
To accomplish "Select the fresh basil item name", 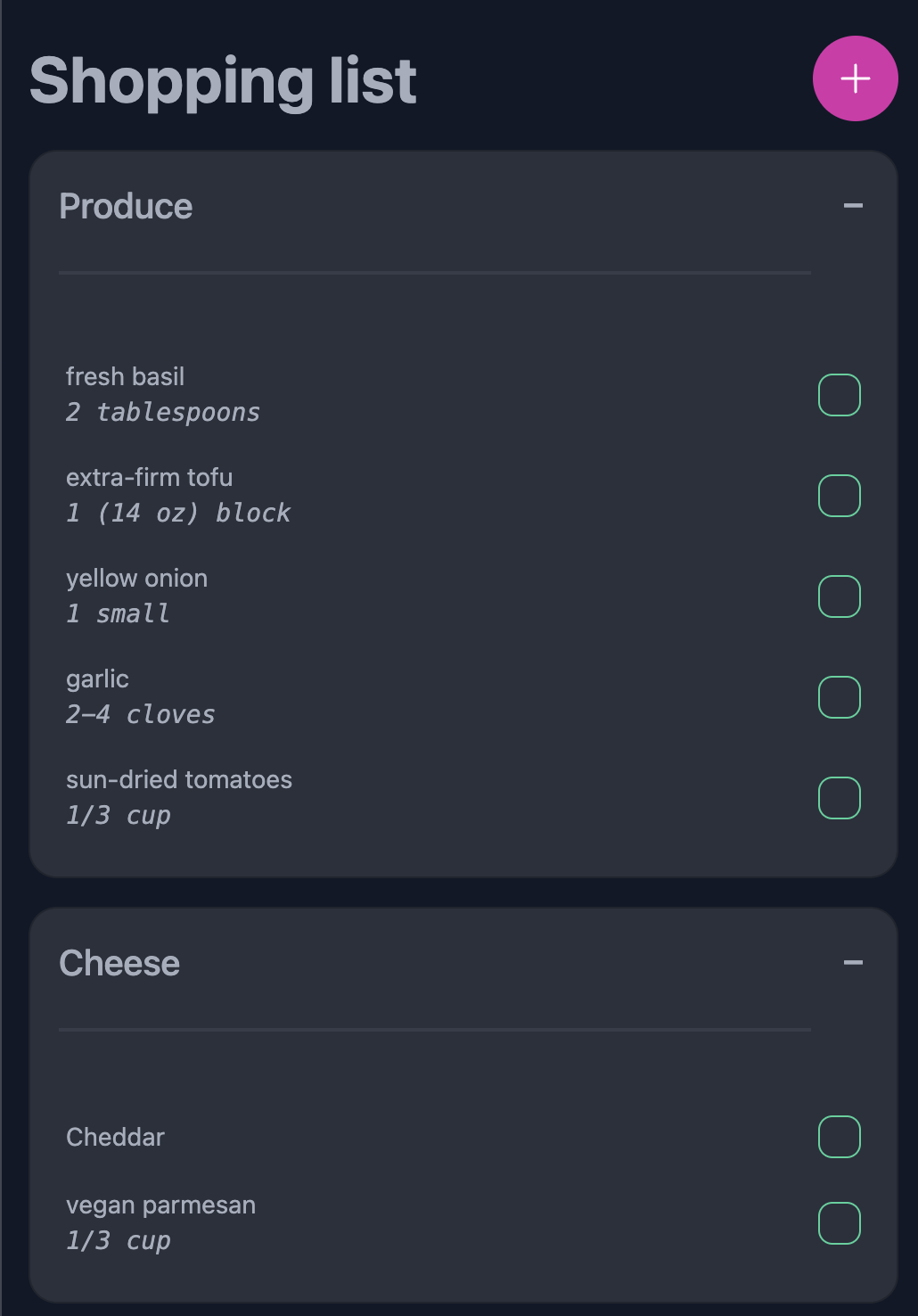I will pyautogui.click(x=125, y=376).
